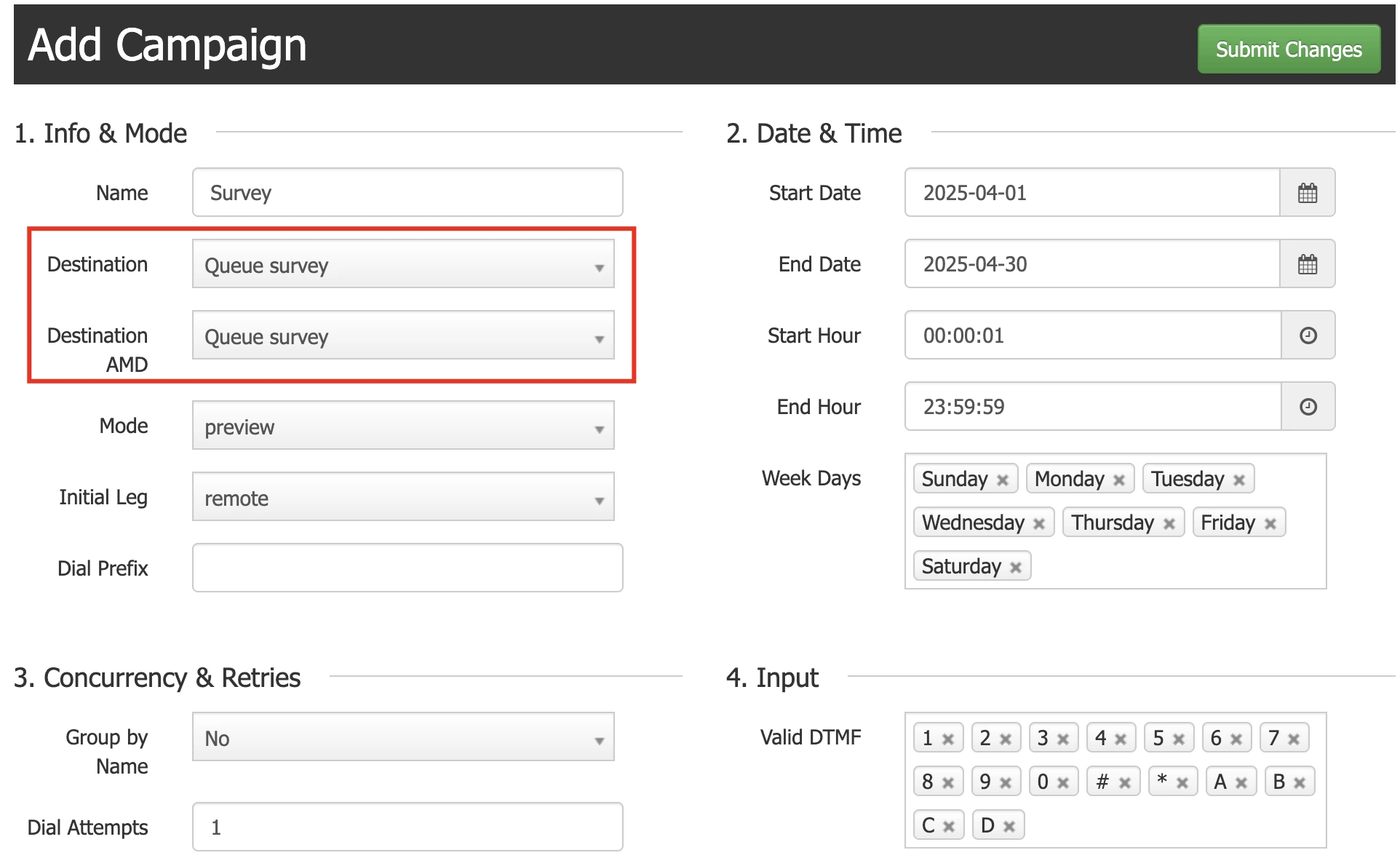Screen dimensions: 1400x866
Task: Remove the asterisk from Valid DTMF
Action: click(x=1184, y=781)
